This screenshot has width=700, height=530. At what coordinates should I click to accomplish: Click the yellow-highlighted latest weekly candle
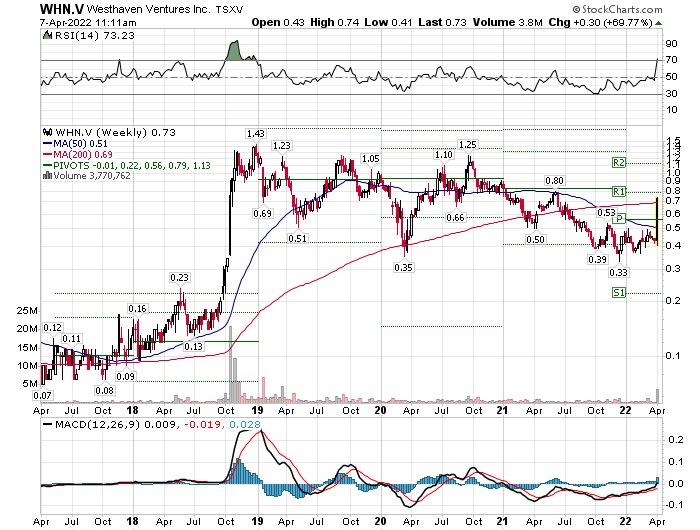(x=657, y=221)
